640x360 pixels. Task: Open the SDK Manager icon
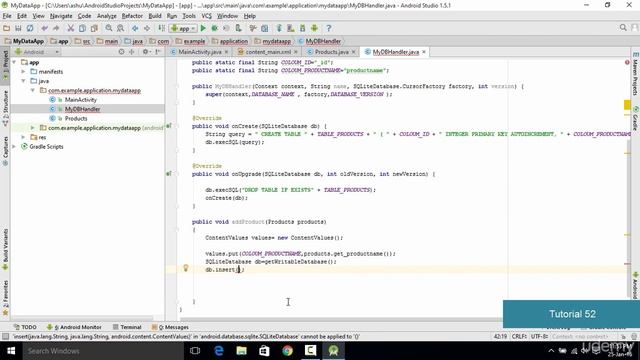[302, 28]
